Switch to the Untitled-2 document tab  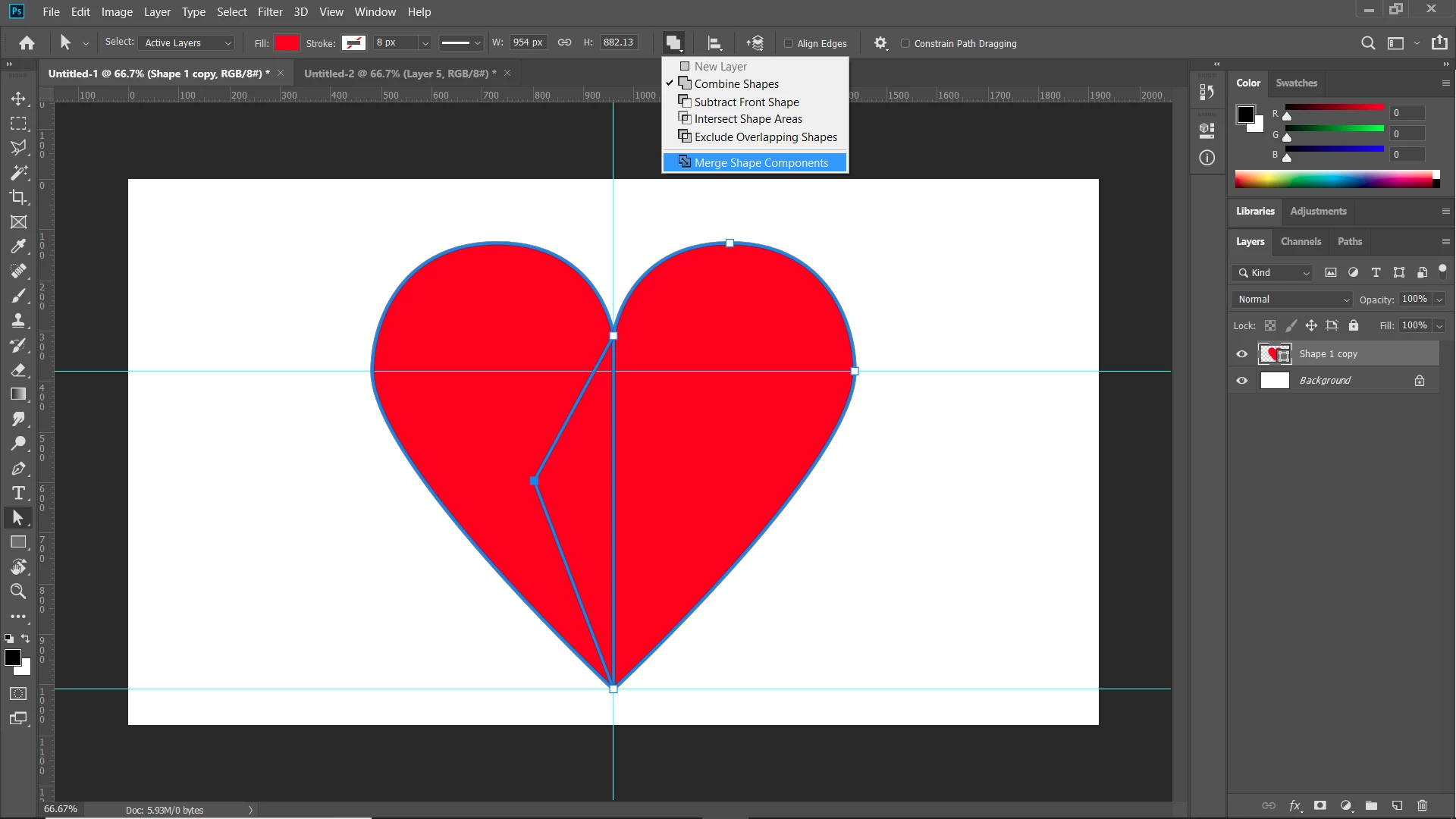(400, 74)
